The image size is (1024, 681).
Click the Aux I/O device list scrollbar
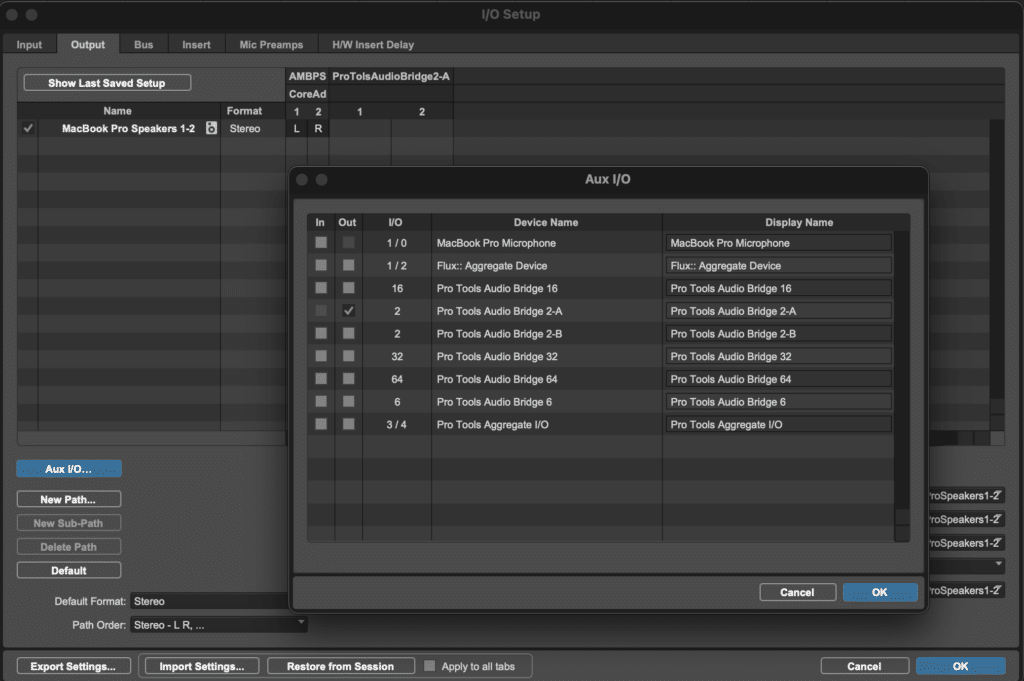[x=902, y=380]
